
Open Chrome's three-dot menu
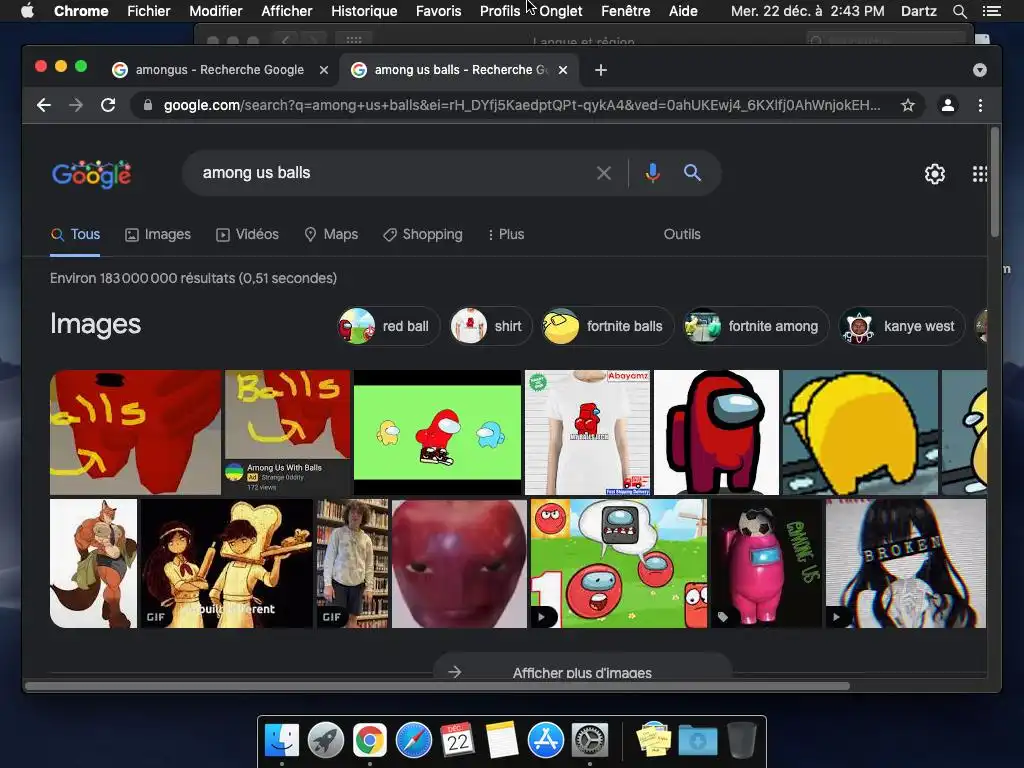(980, 105)
